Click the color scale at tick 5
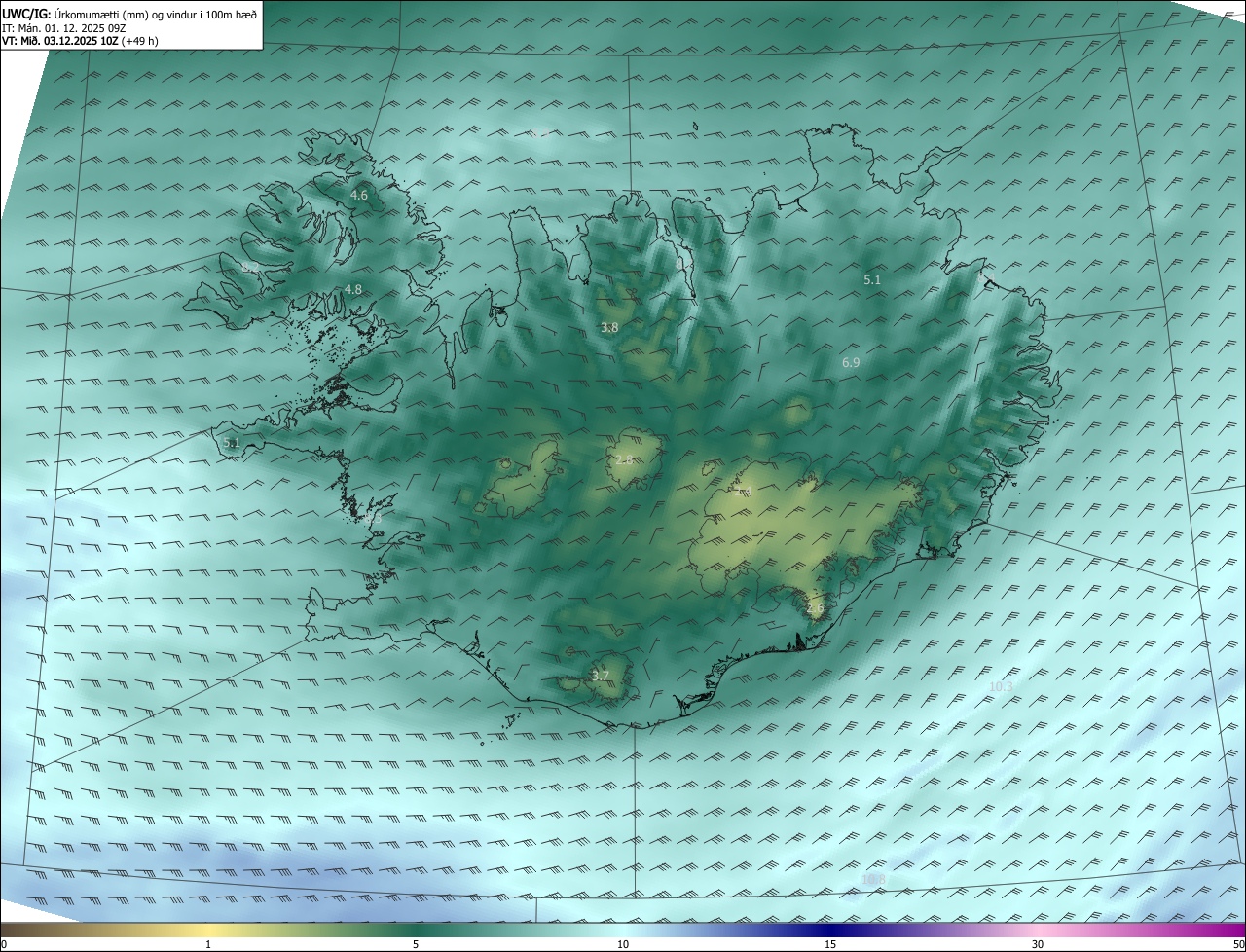The width and height of the screenshot is (1246, 952). tap(416, 944)
